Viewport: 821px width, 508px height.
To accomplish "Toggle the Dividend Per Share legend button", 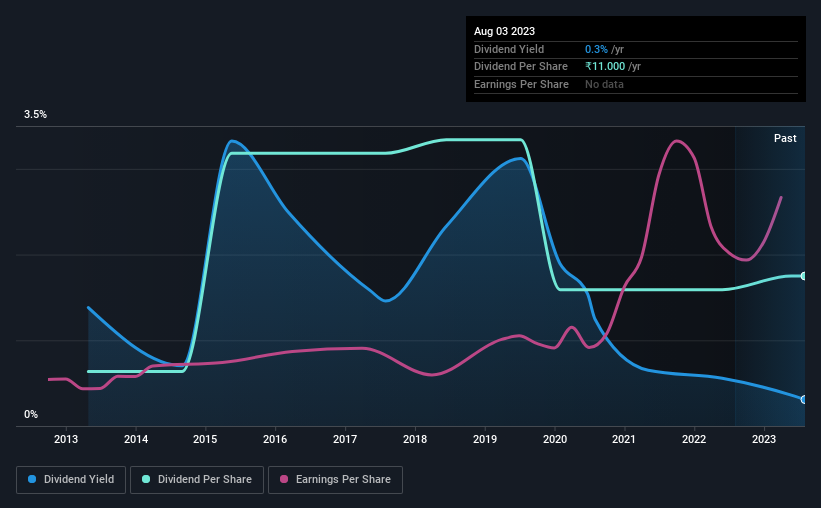I will click(x=197, y=480).
